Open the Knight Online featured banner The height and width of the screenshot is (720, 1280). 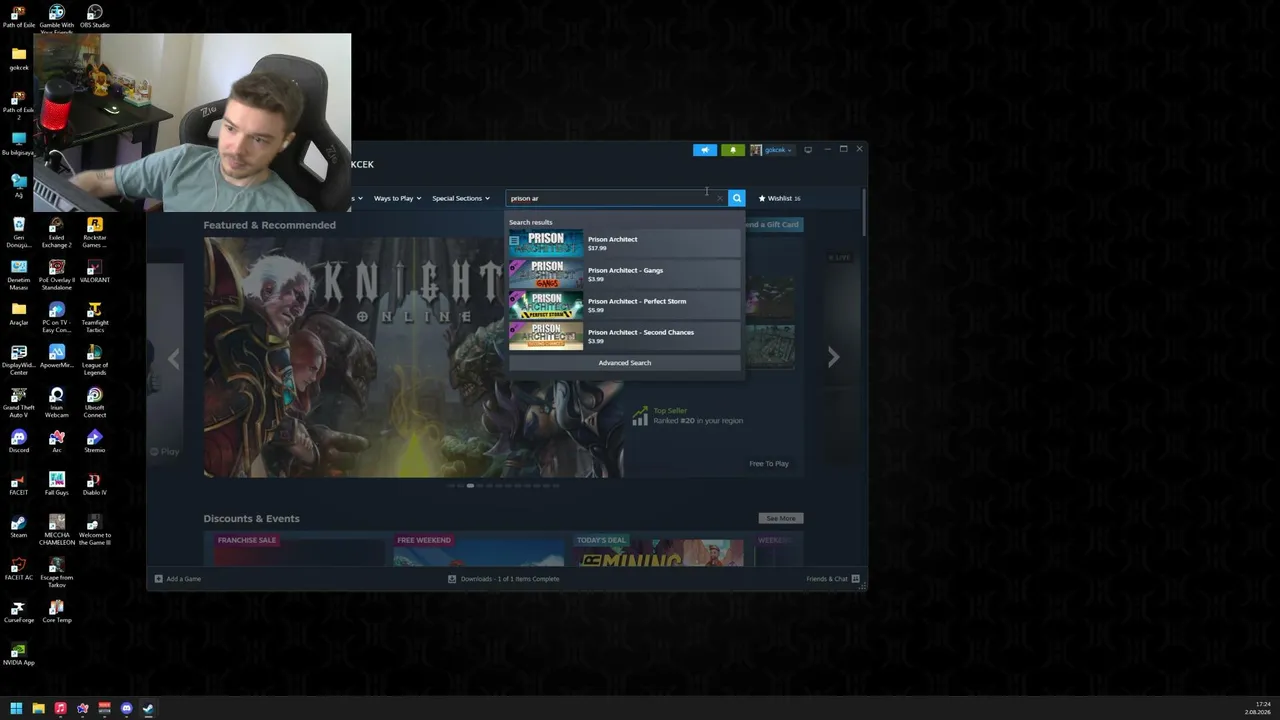[414, 357]
